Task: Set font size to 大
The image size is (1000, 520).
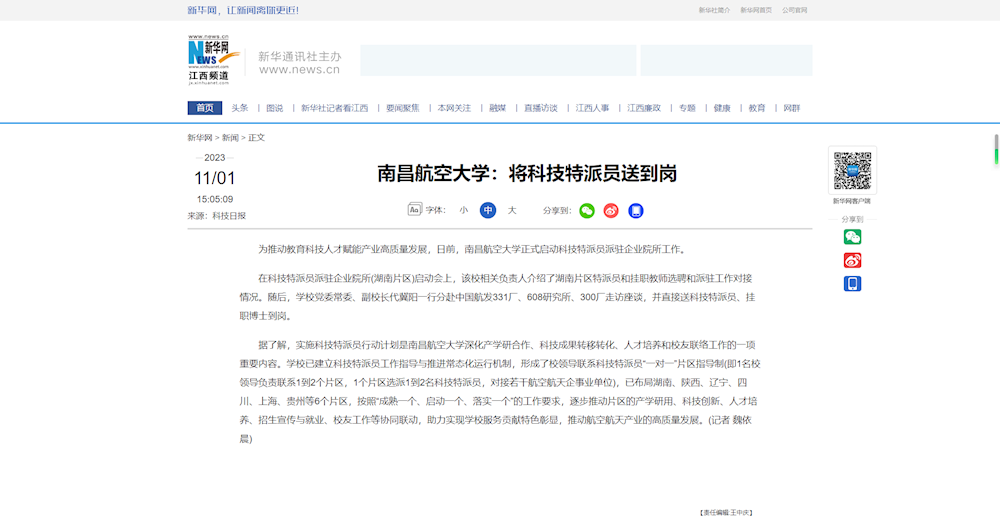Action: coord(511,210)
